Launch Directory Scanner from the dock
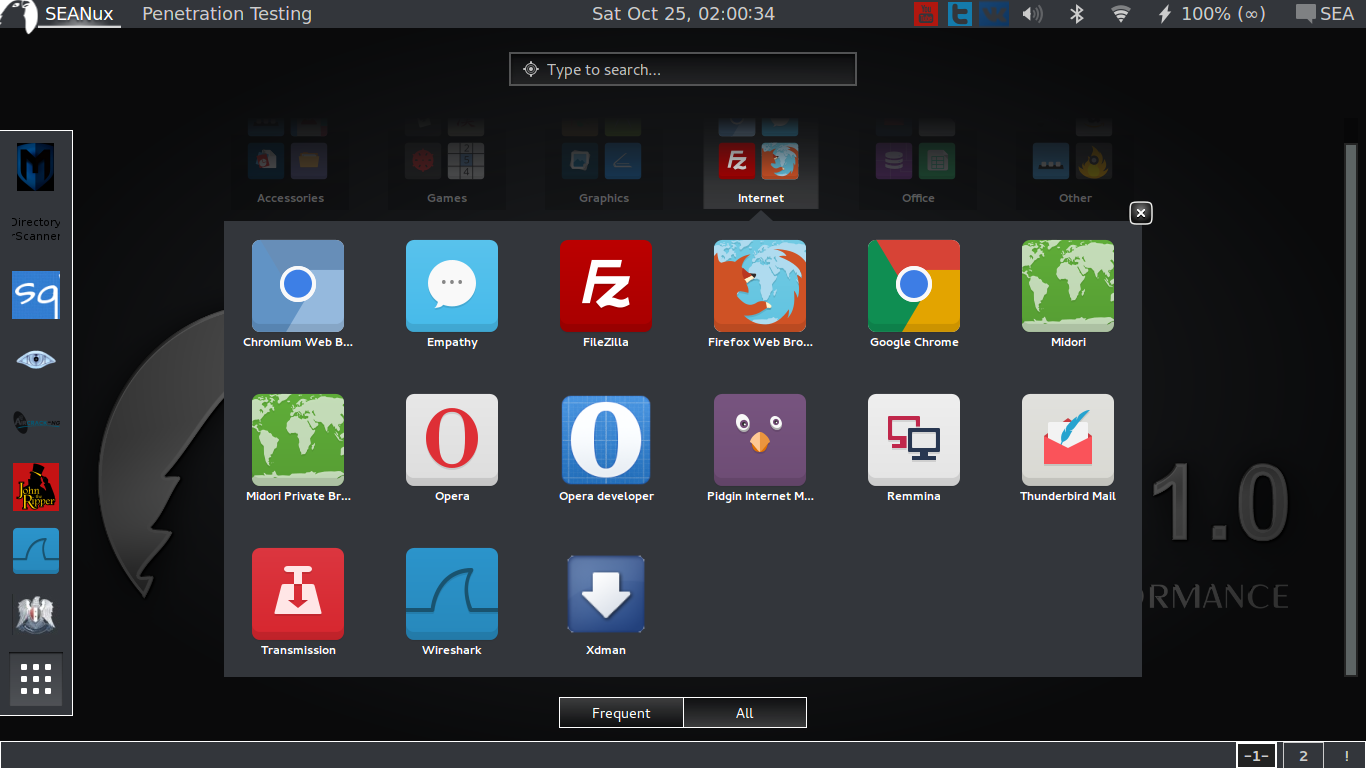Image resolution: width=1366 pixels, height=768 pixels. [36, 230]
